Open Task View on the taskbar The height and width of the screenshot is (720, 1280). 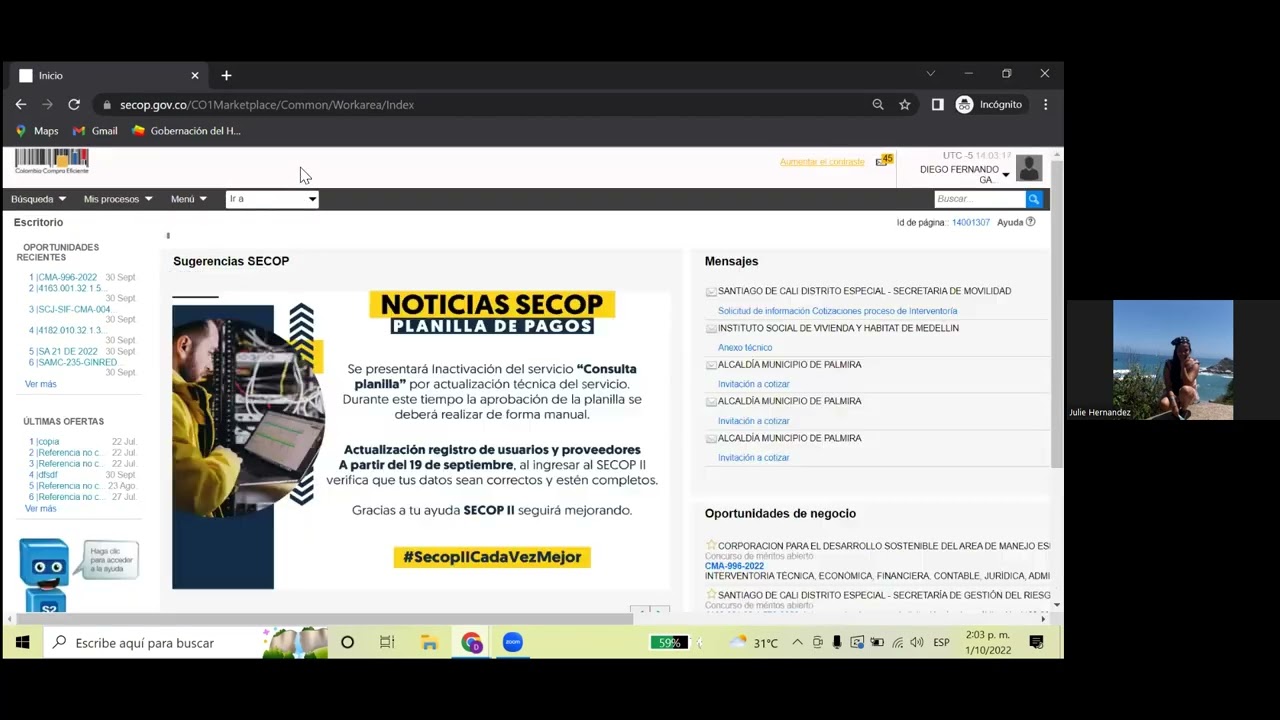tap(387, 642)
